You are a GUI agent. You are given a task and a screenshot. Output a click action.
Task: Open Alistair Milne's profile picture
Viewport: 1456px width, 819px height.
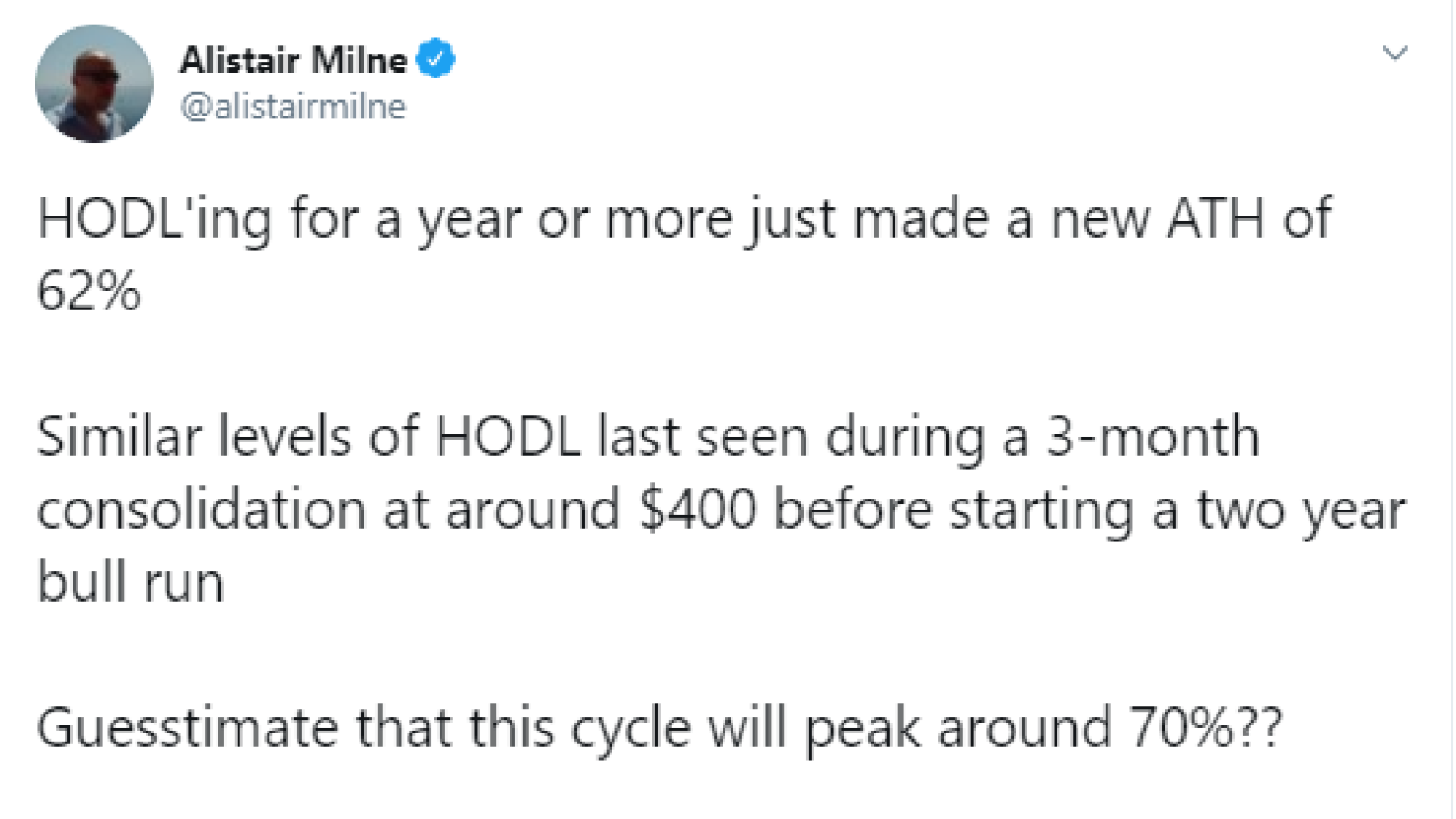point(94,84)
